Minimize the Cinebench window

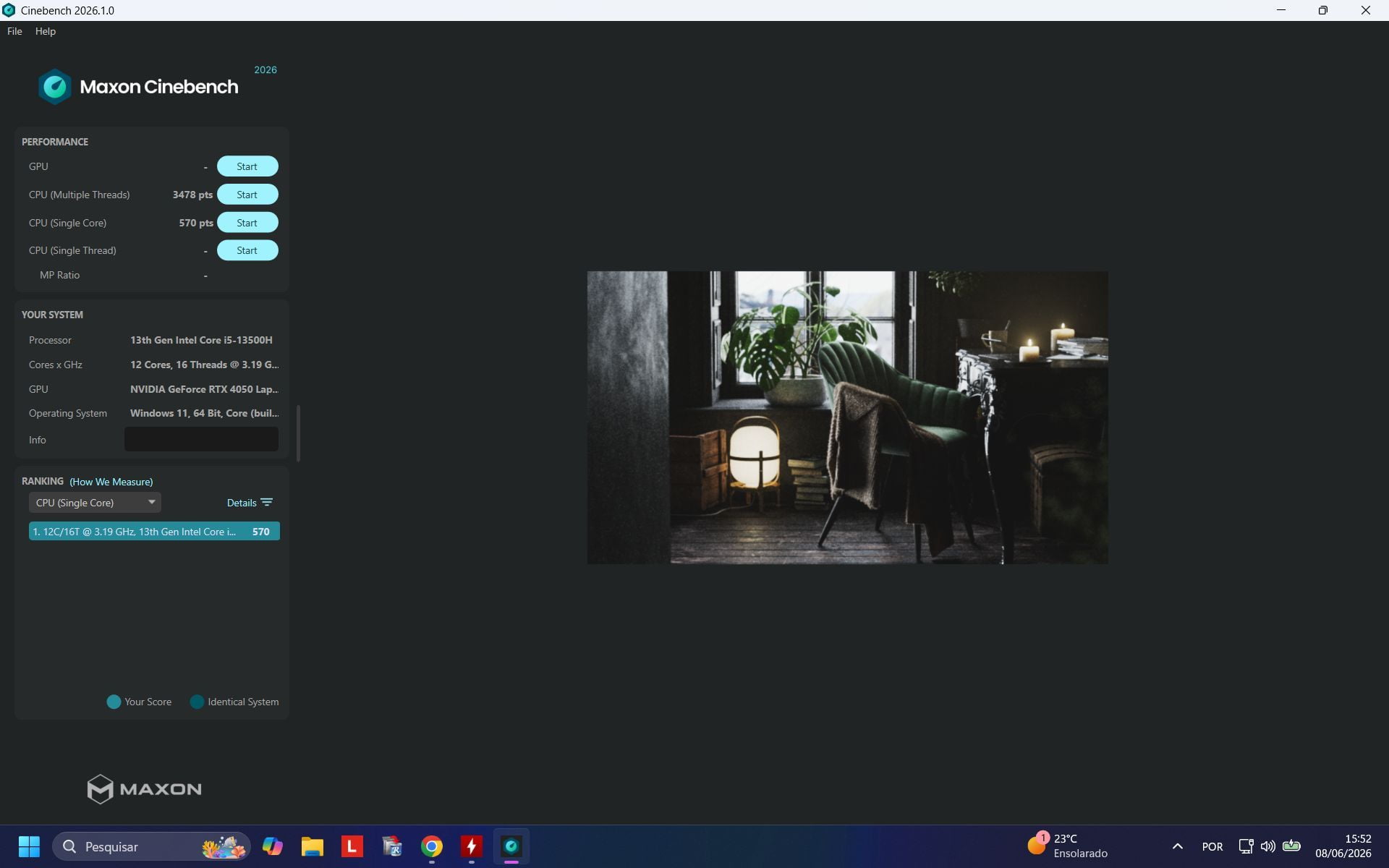pos(1281,10)
